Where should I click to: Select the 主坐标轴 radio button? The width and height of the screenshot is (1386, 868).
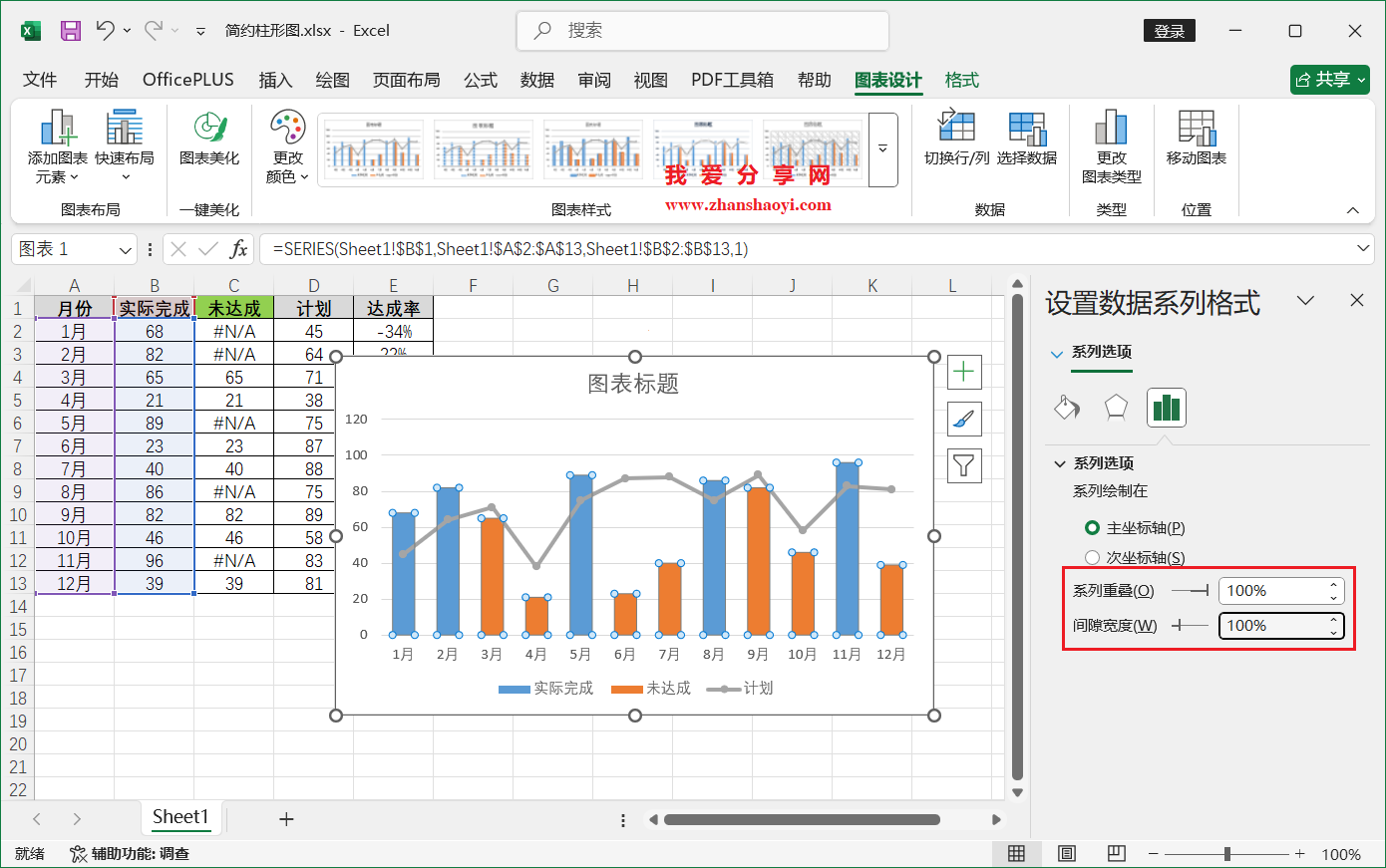pos(1092,529)
